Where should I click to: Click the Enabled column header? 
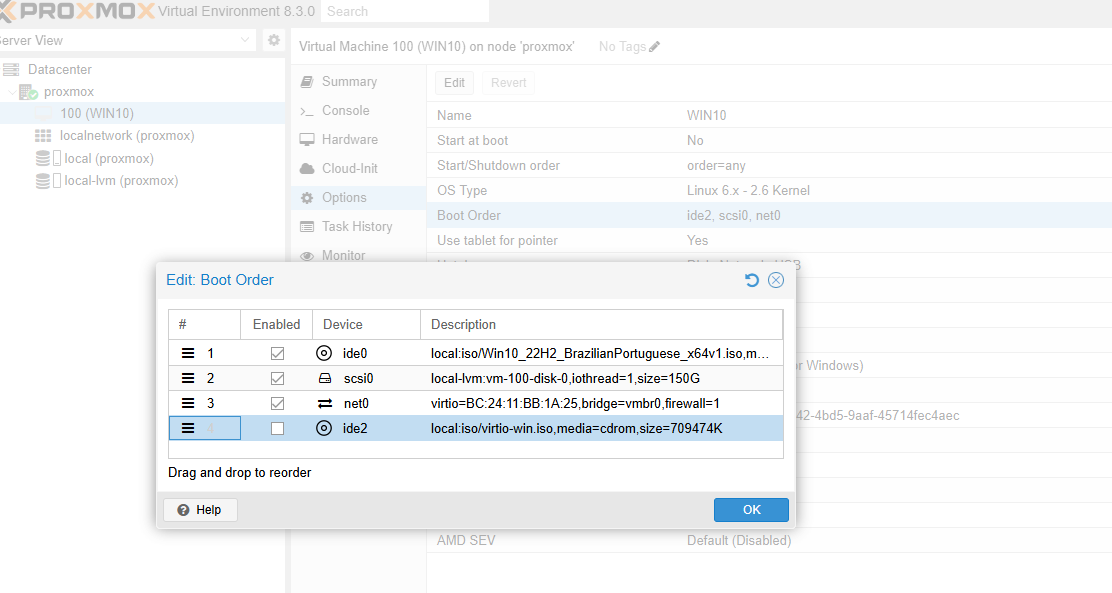pos(277,324)
